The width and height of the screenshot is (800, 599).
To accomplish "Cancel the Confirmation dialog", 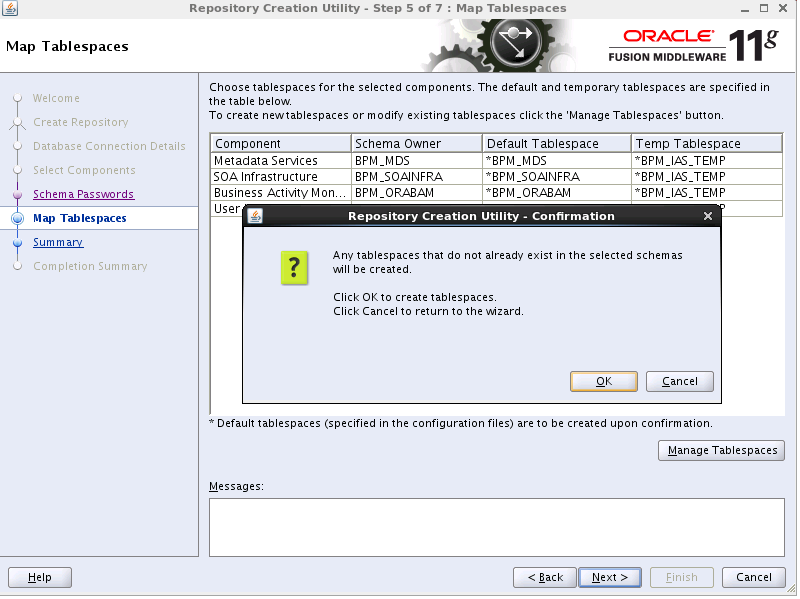I will coord(680,382).
